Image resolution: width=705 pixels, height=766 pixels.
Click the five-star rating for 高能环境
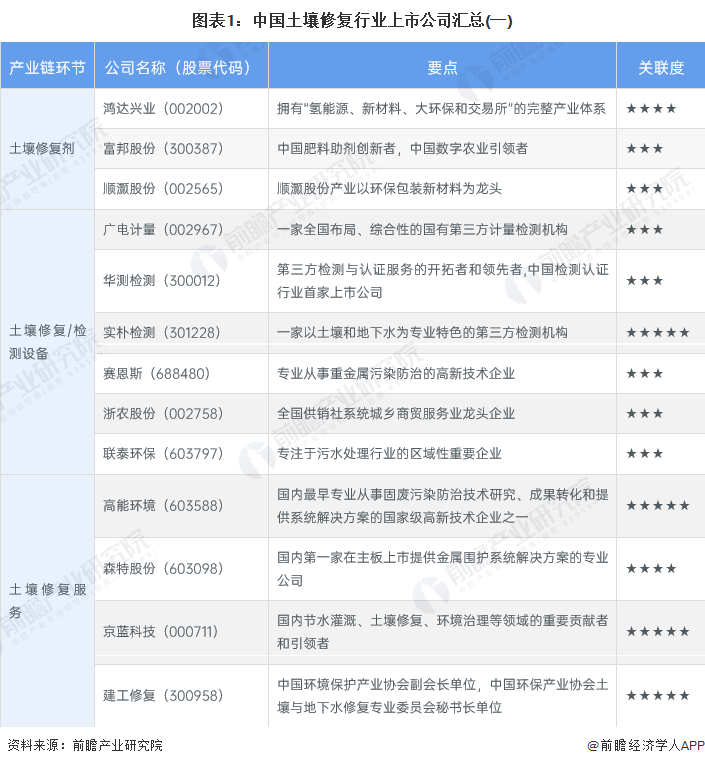(658, 506)
